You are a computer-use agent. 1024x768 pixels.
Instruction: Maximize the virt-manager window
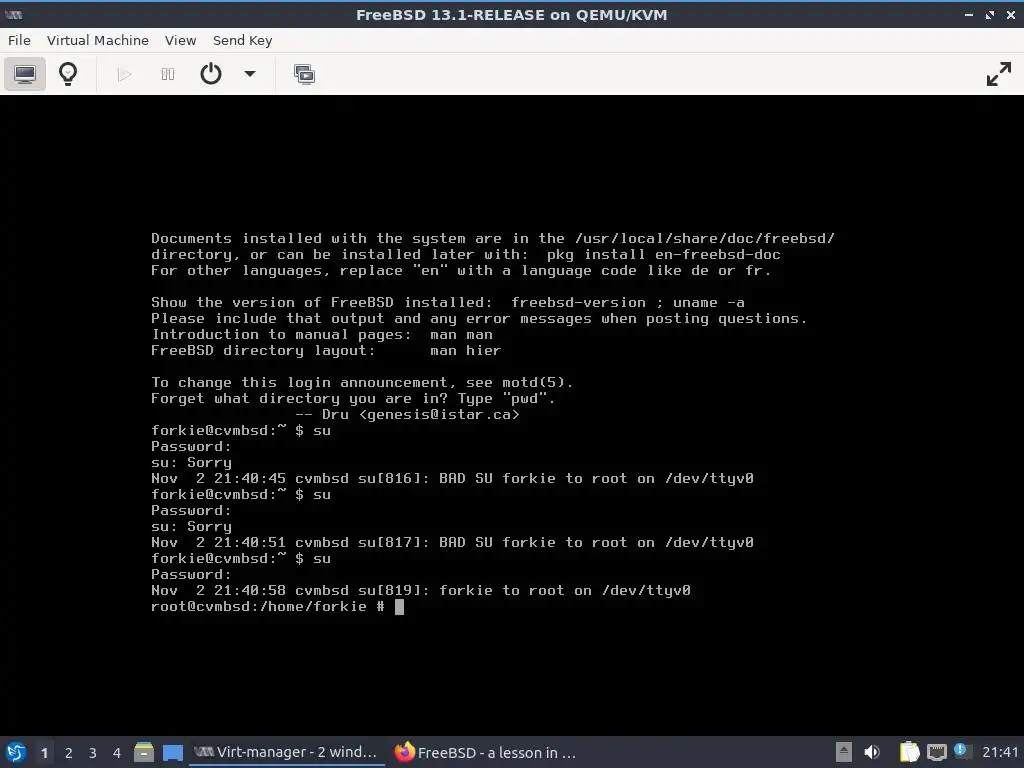pyautogui.click(x=989, y=14)
